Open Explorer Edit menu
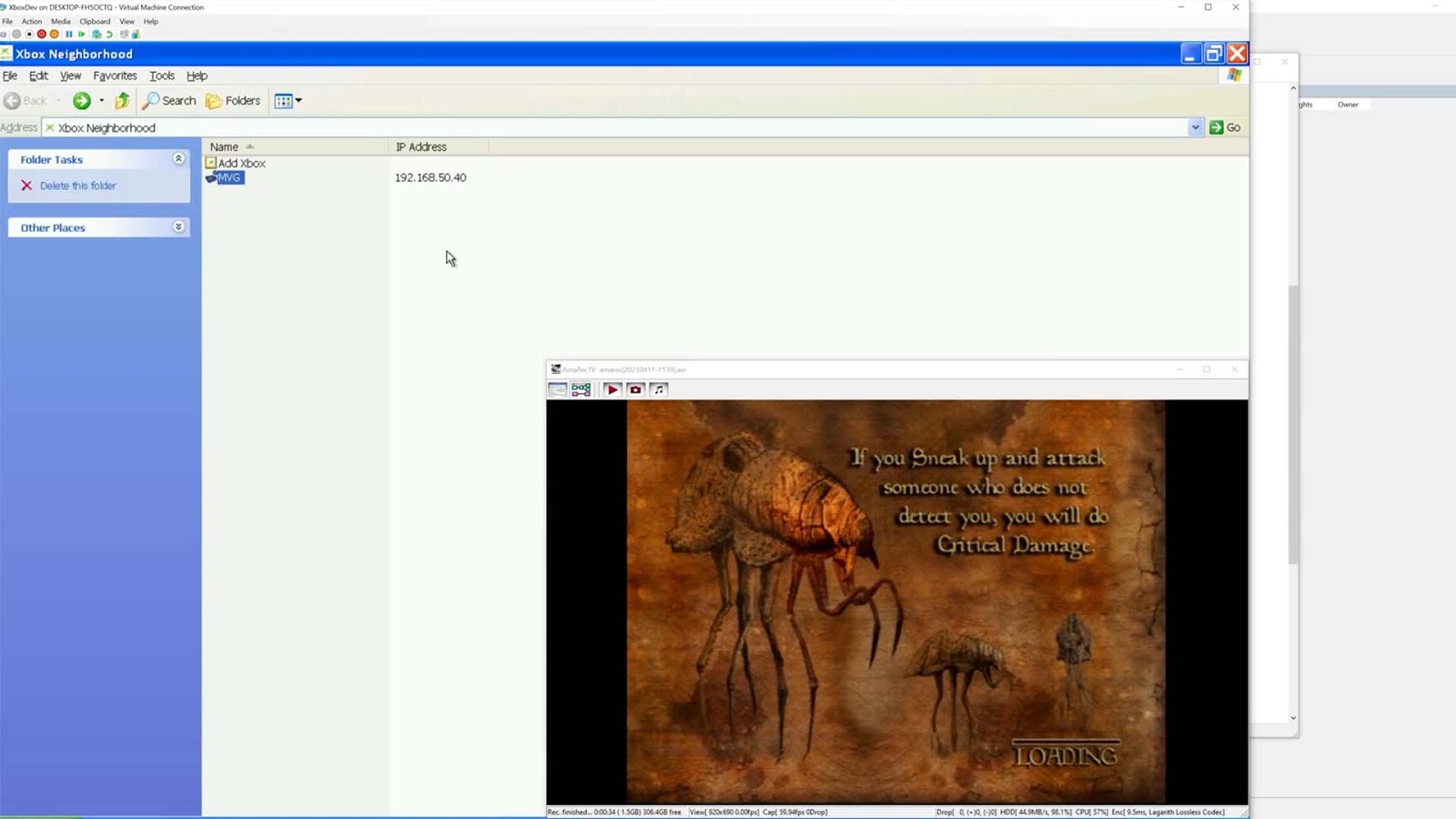Screen dimensions: 1456x819 (x=38, y=76)
